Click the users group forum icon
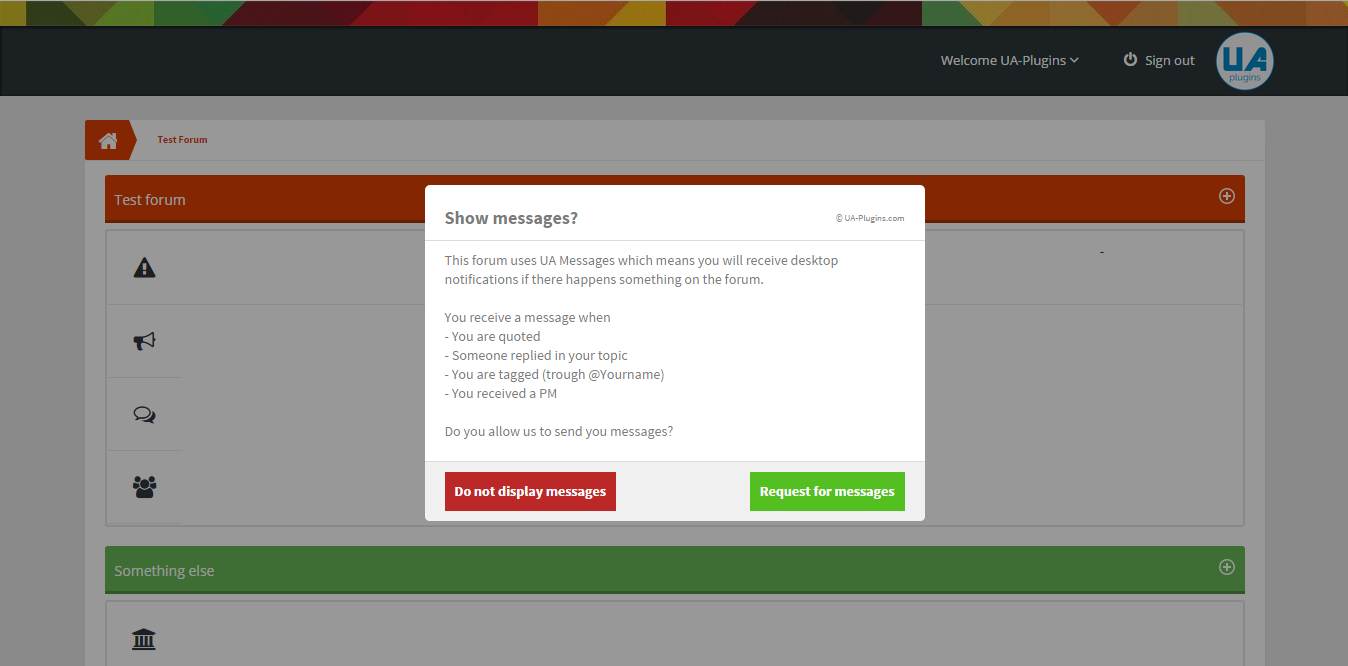The width and height of the screenshot is (1348, 666). [x=144, y=488]
